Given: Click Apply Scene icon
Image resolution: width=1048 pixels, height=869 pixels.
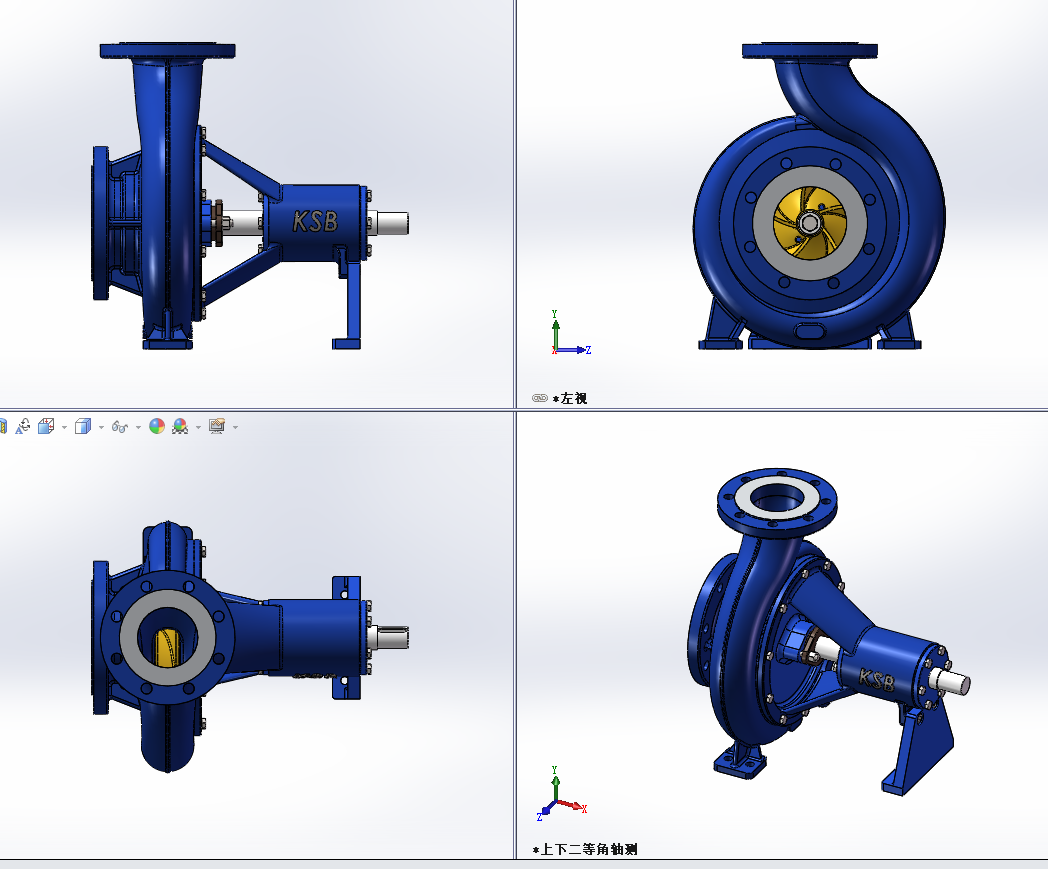Looking at the screenshot, I should tap(180, 426).
